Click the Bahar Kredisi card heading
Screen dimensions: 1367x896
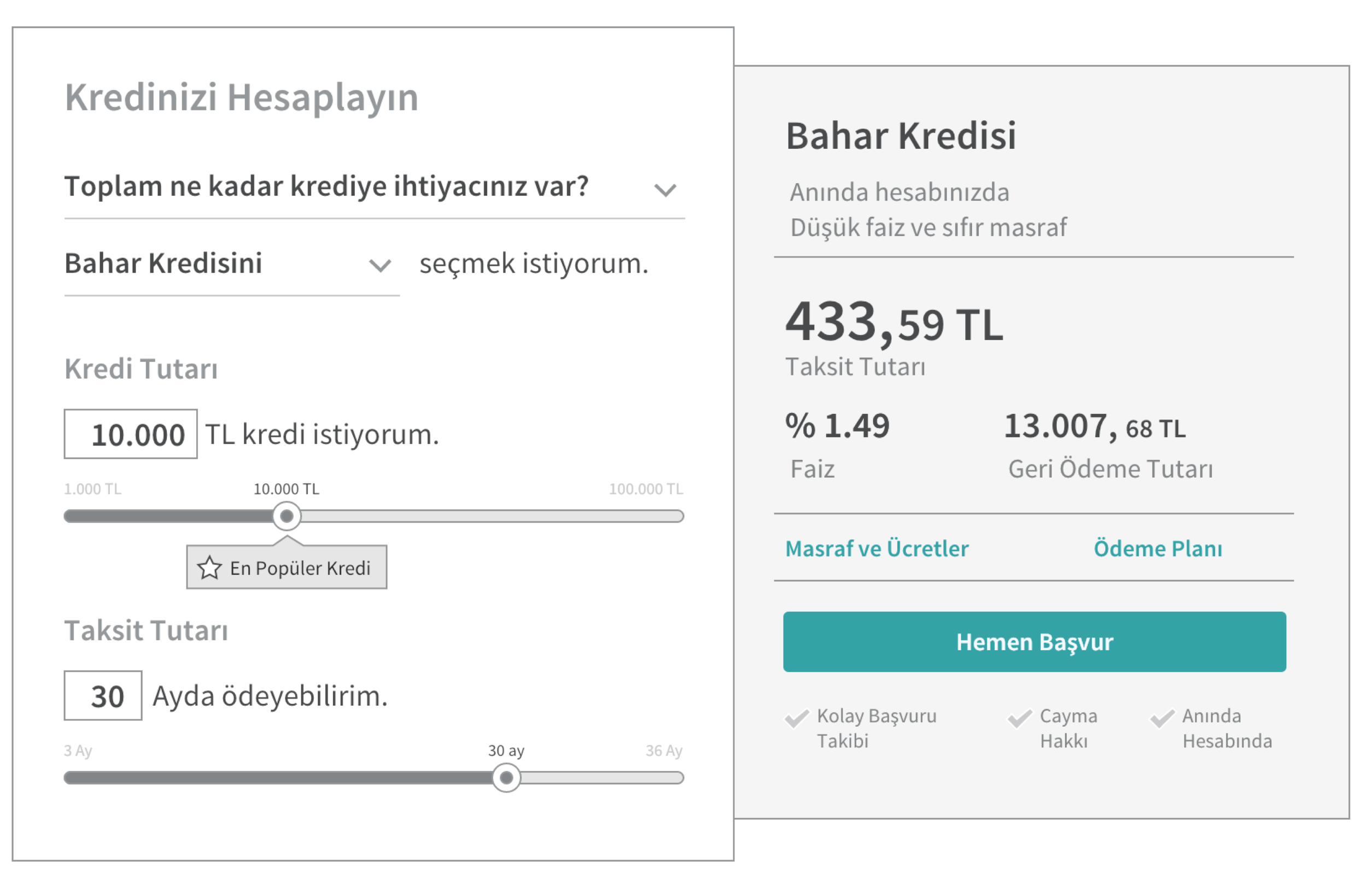coord(901,136)
